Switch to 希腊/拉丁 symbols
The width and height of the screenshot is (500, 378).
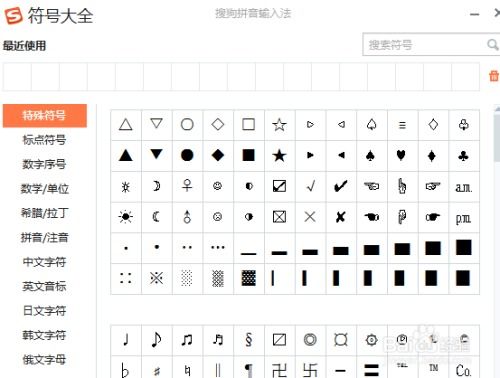pyautogui.click(x=44, y=213)
